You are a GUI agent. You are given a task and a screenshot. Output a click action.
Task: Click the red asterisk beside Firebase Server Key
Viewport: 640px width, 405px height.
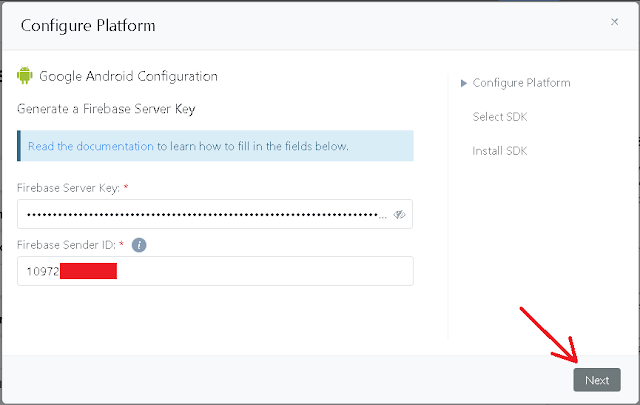126,187
